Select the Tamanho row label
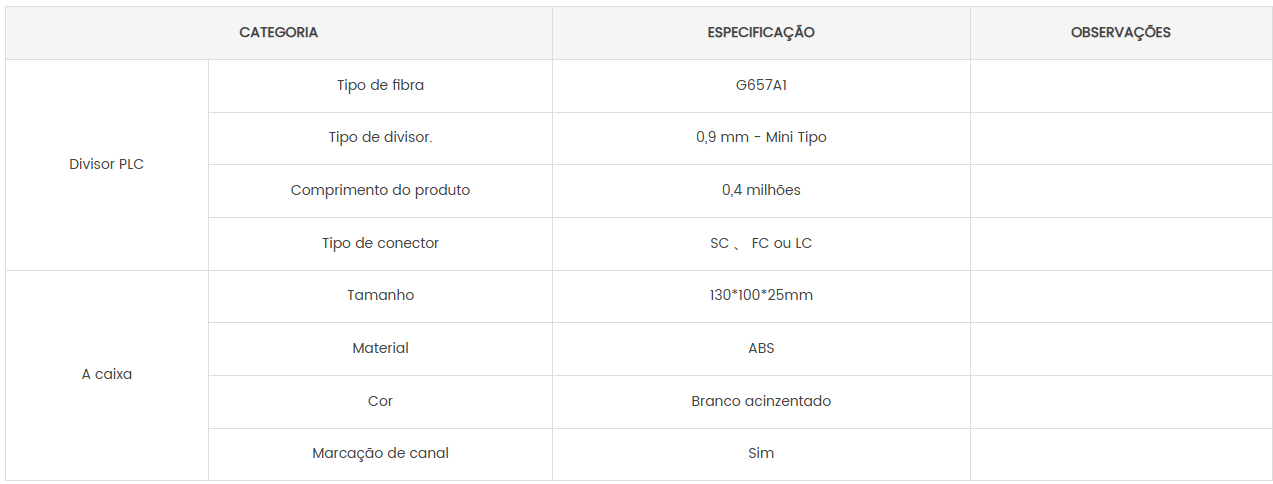 (380, 296)
